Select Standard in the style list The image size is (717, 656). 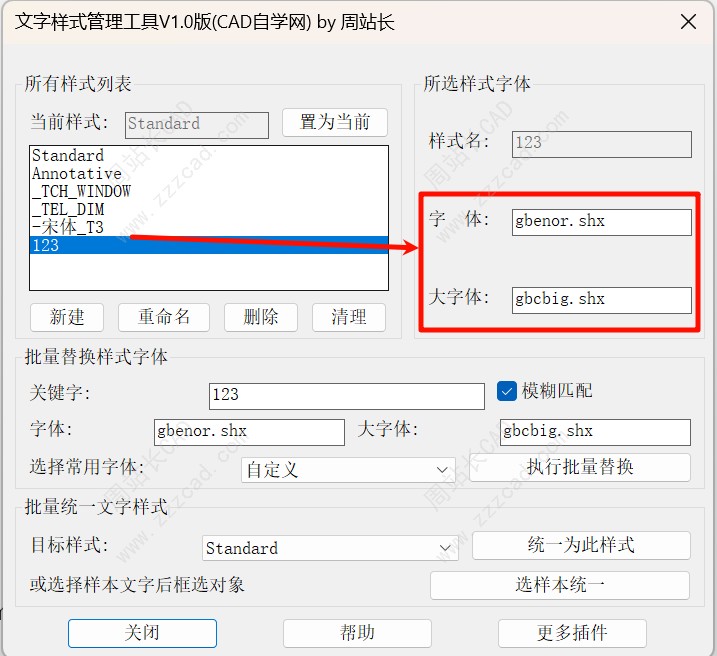(68, 156)
